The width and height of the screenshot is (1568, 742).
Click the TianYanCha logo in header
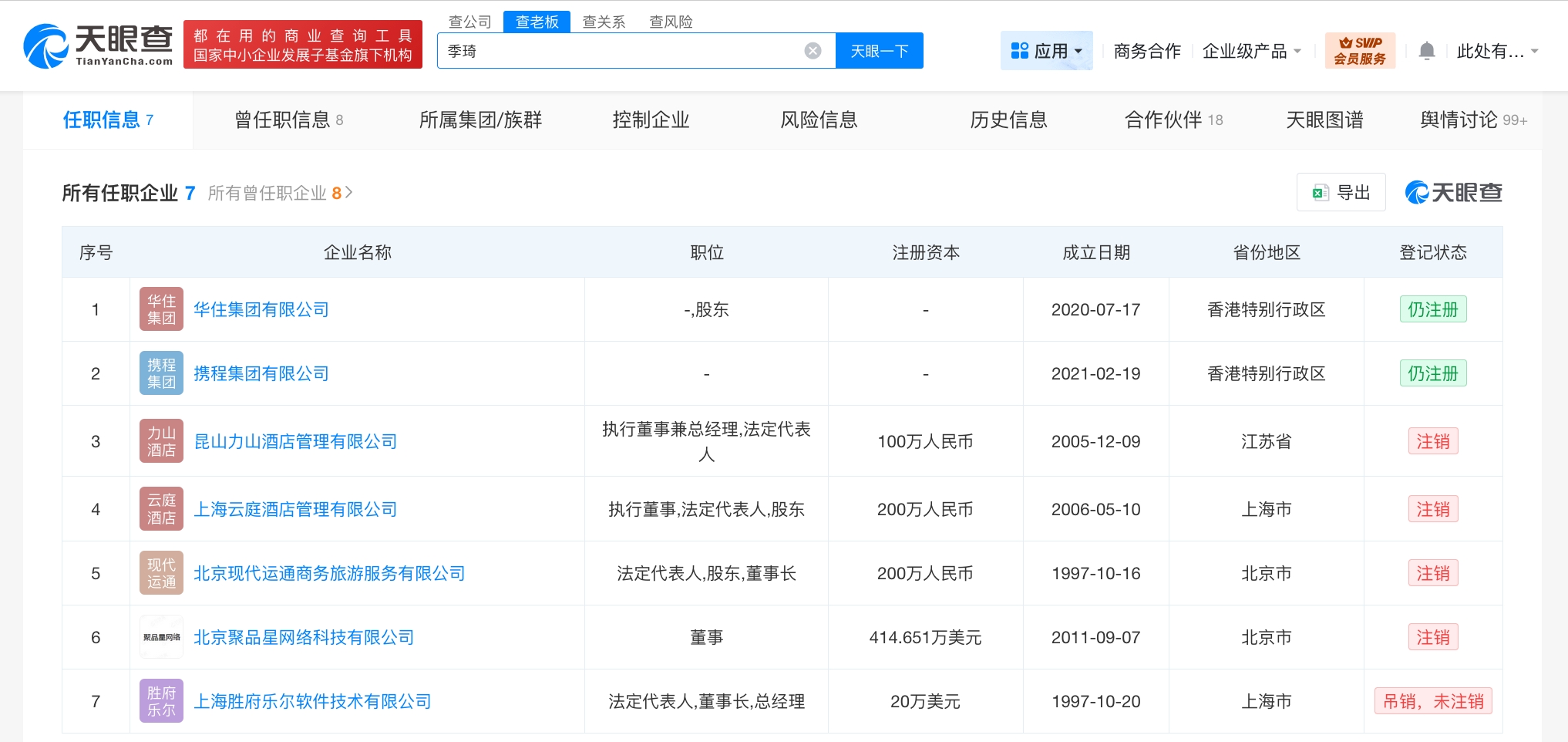click(99, 45)
